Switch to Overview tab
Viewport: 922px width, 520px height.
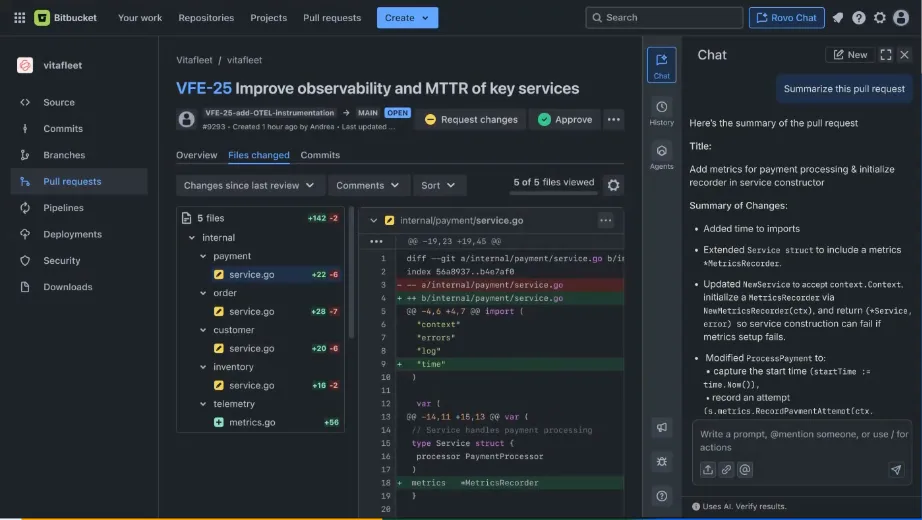[x=196, y=155]
